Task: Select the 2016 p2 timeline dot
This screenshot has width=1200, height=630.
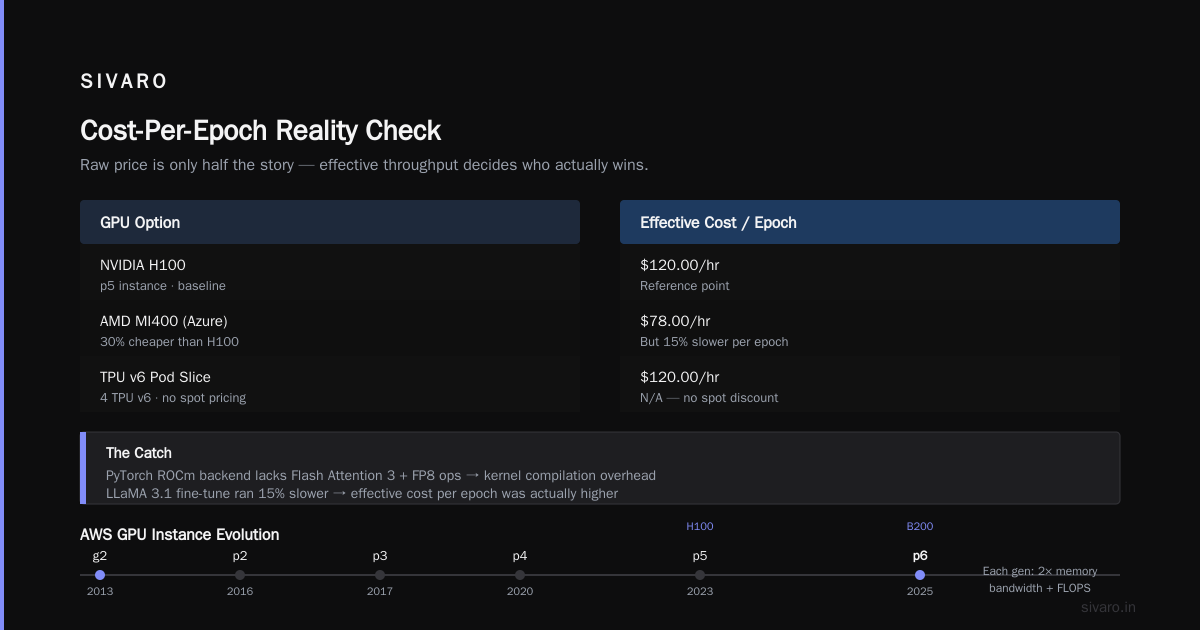Action: (240, 575)
